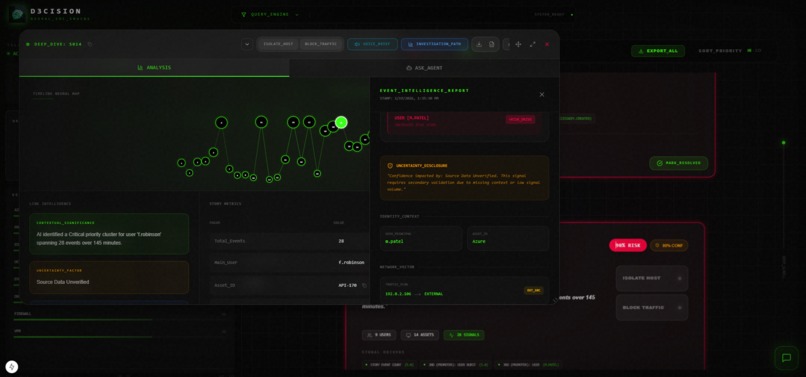The image size is (806, 377).
Task: Click the teal button left of INVESTIGATION_PATH
Action: [x=372, y=44]
